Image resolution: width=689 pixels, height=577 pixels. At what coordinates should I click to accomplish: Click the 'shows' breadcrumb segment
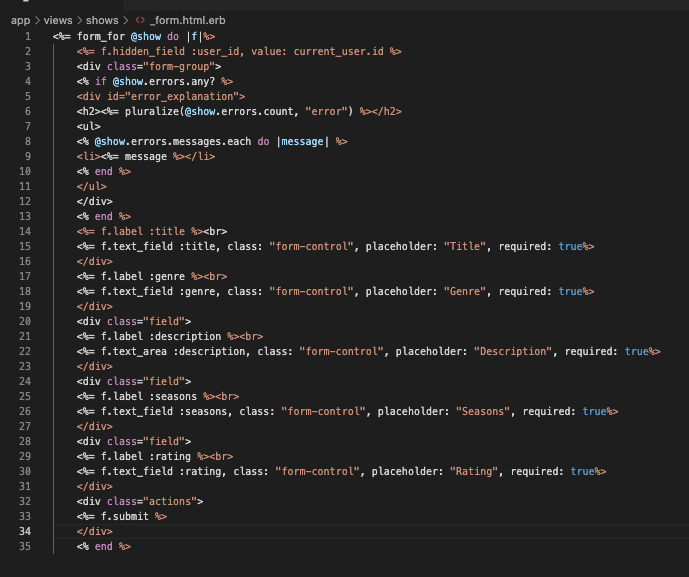pyautogui.click(x=102, y=20)
